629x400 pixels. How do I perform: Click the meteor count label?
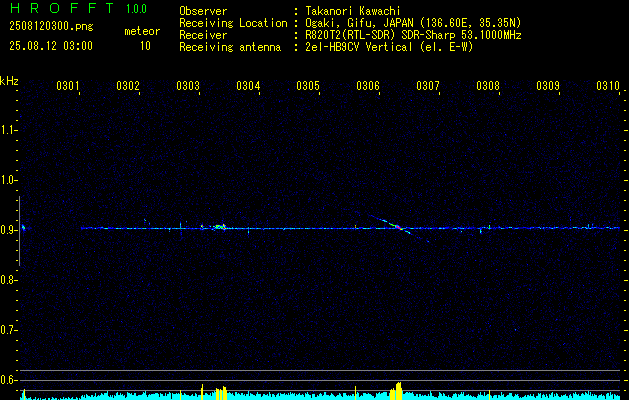click(142, 31)
